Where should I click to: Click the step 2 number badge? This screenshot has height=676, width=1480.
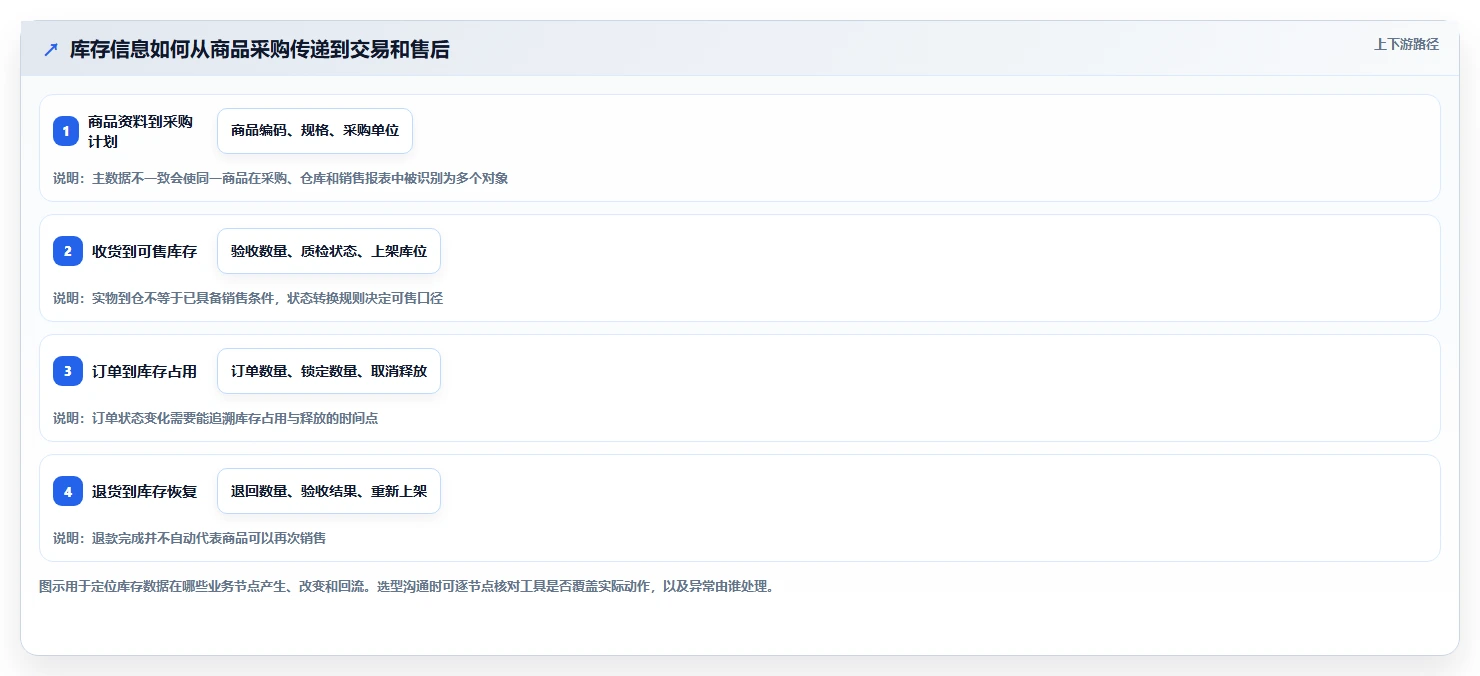[68, 251]
